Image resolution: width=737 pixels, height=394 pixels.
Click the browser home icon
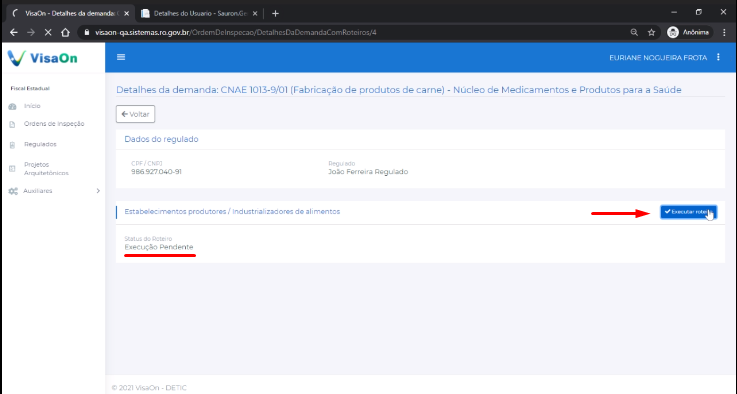pyautogui.click(x=65, y=32)
